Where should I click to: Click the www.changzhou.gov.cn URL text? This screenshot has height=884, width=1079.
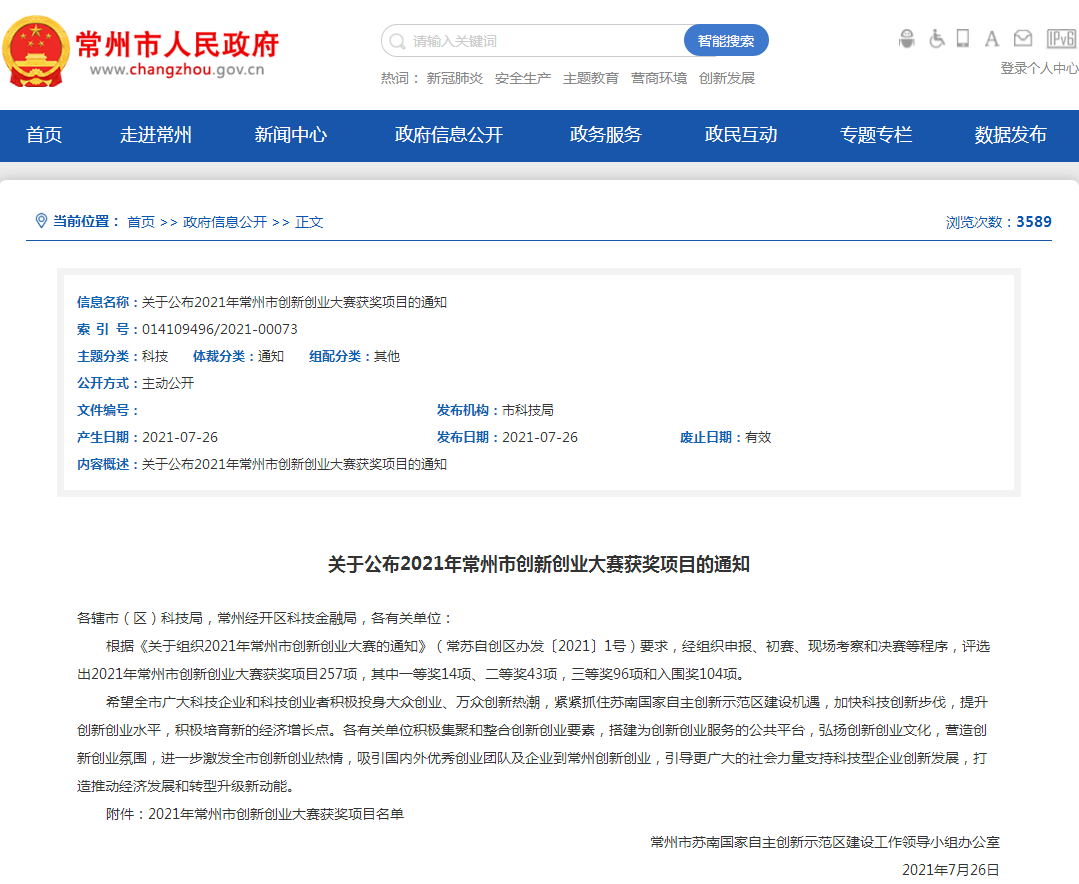(x=177, y=69)
